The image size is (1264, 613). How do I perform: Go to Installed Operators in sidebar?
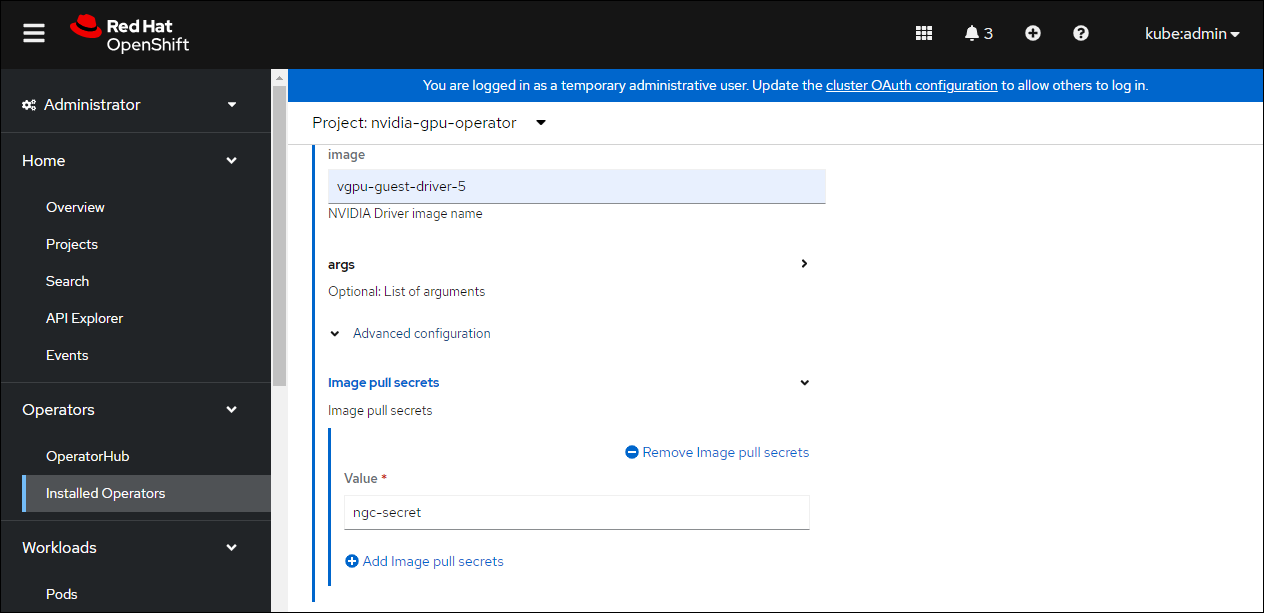point(106,493)
